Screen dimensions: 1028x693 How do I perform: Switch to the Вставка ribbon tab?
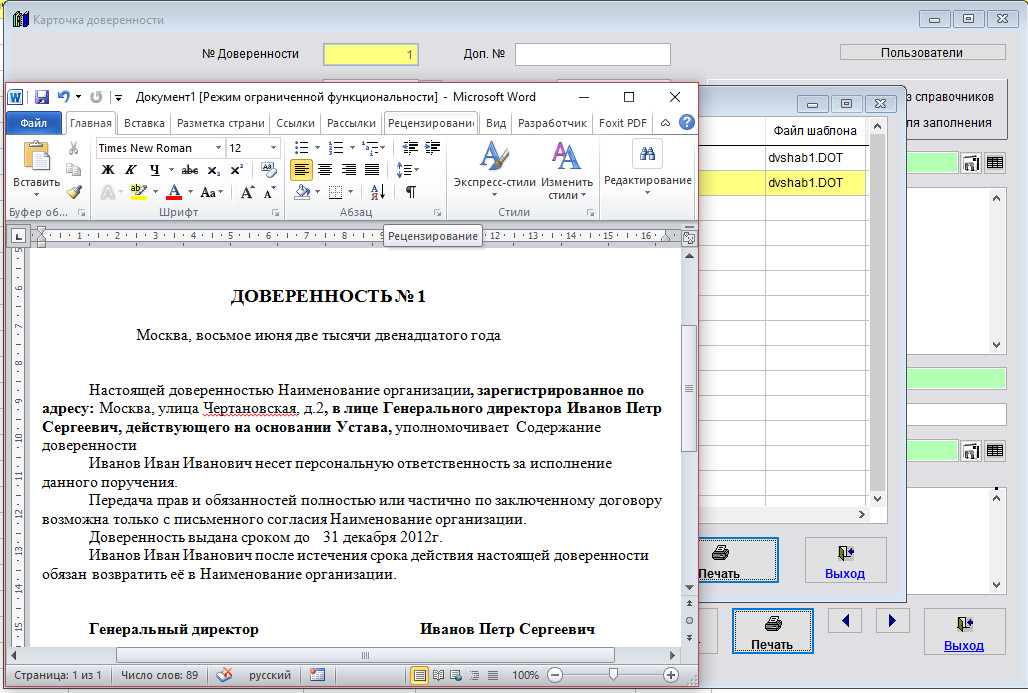pyautogui.click(x=144, y=123)
